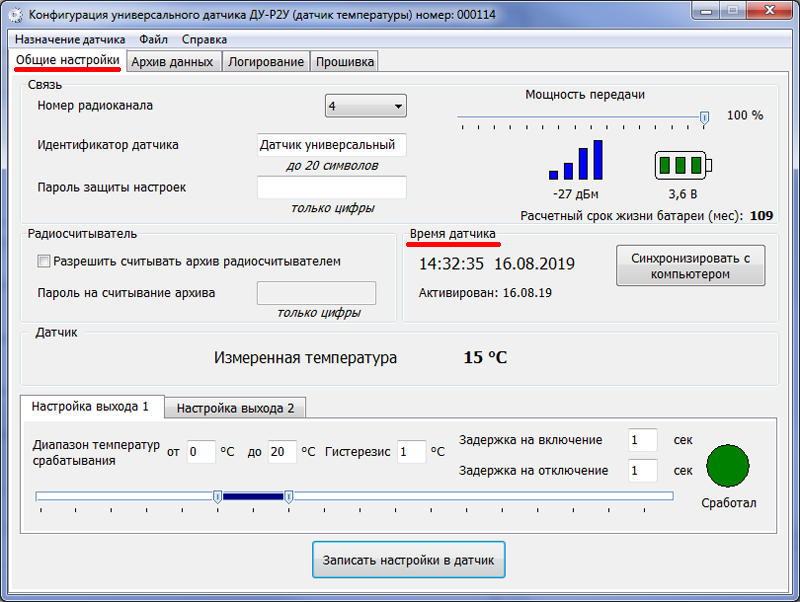Click the application icon in the title bar
The image size is (800, 602).
pyautogui.click(x=16, y=15)
